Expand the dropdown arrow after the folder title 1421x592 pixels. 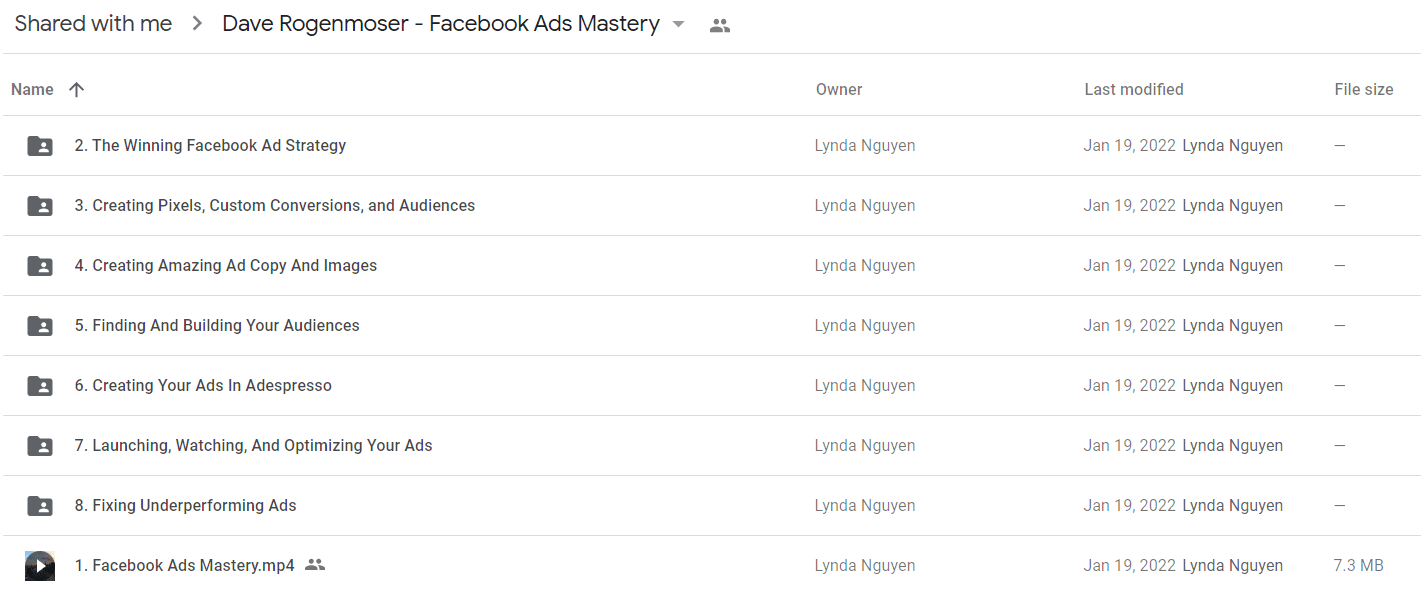679,24
